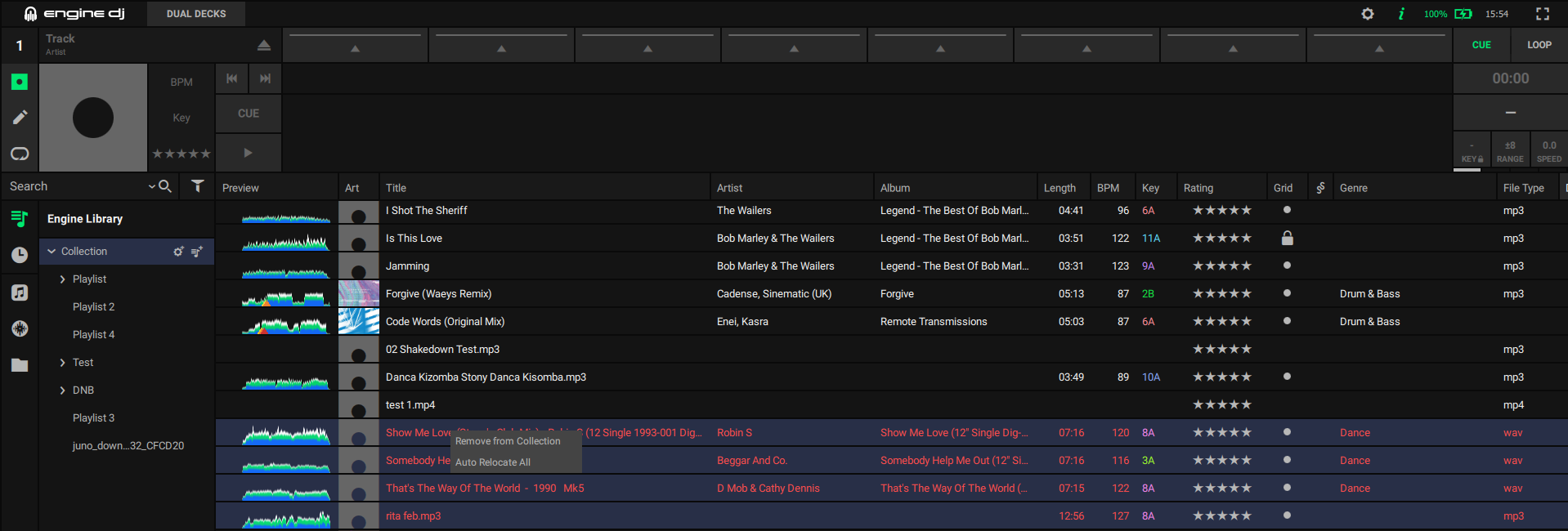Toggle grid dot for I Shot The Sheriff
Viewport: 1568px width, 531px height.
[x=1287, y=210]
